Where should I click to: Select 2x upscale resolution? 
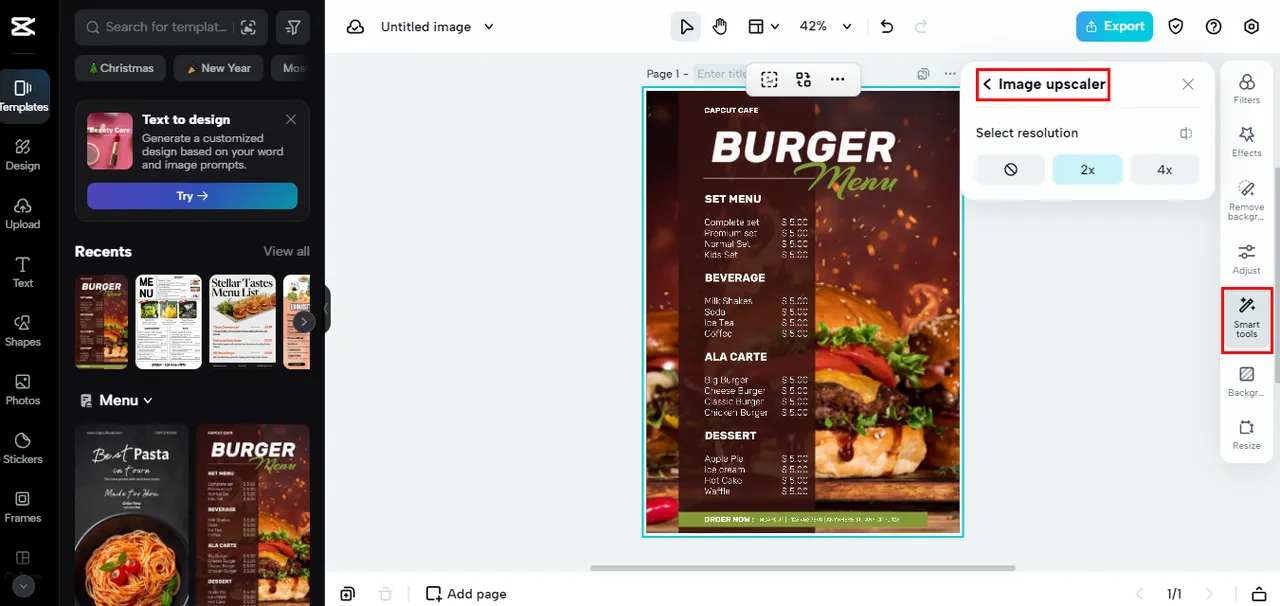(1087, 170)
